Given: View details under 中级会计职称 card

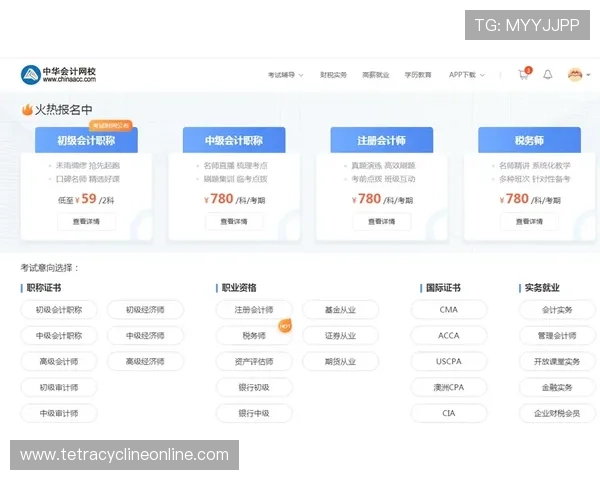Looking at the screenshot, I should [234, 222].
